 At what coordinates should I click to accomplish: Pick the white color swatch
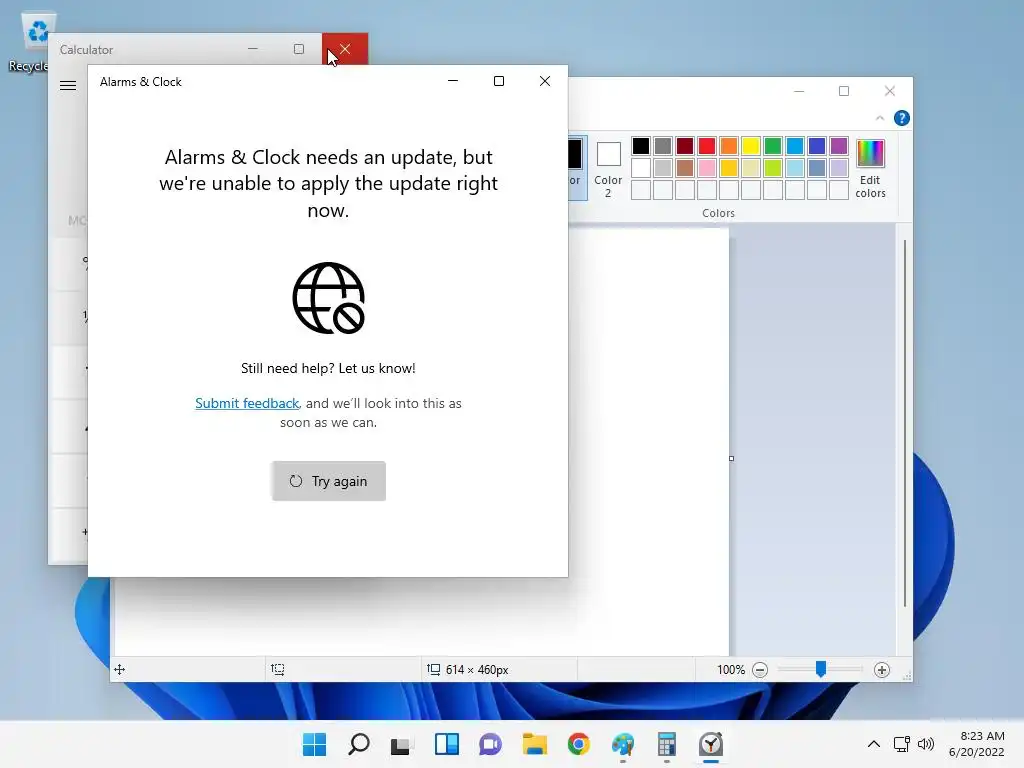[641, 168]
